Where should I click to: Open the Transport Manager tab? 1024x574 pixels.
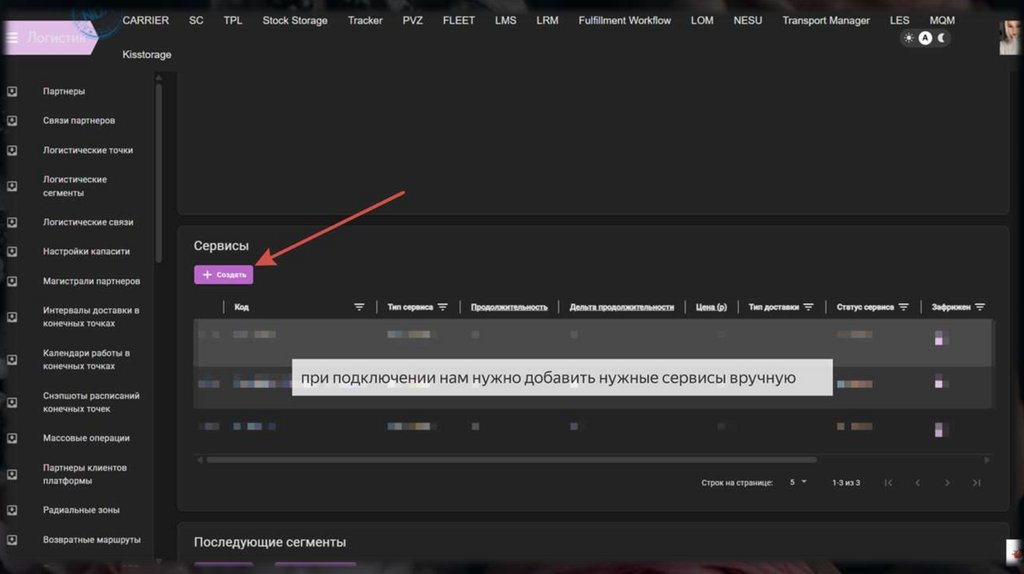pyautogui.click(x=826, y=20)
